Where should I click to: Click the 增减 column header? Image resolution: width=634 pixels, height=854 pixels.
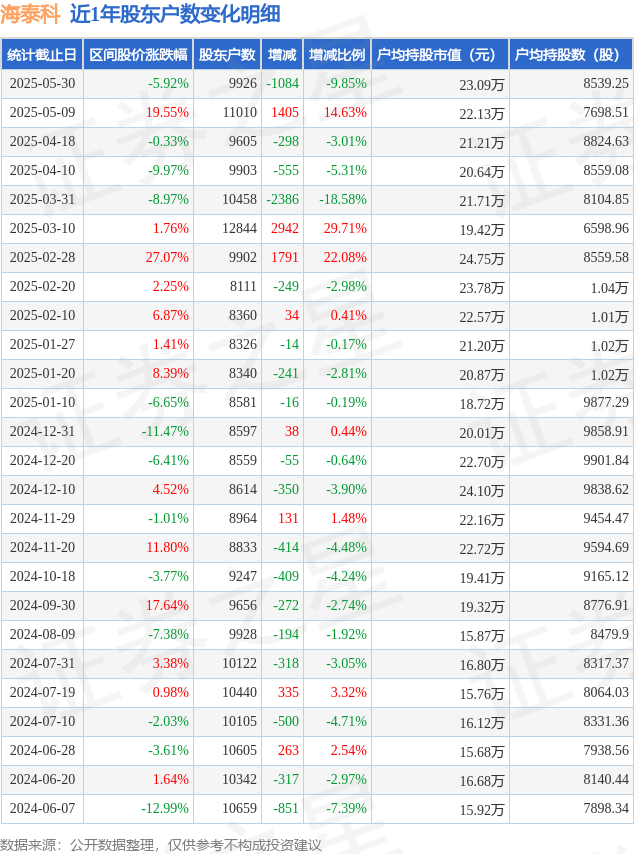pyautogui.click(x=282, y=54)
